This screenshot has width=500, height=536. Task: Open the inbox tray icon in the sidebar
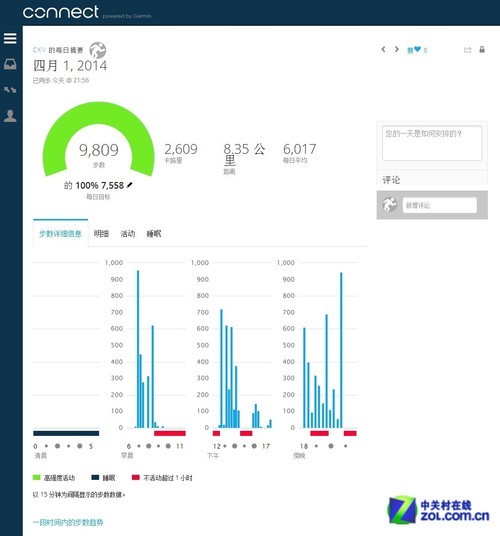(x=10, y=64)
